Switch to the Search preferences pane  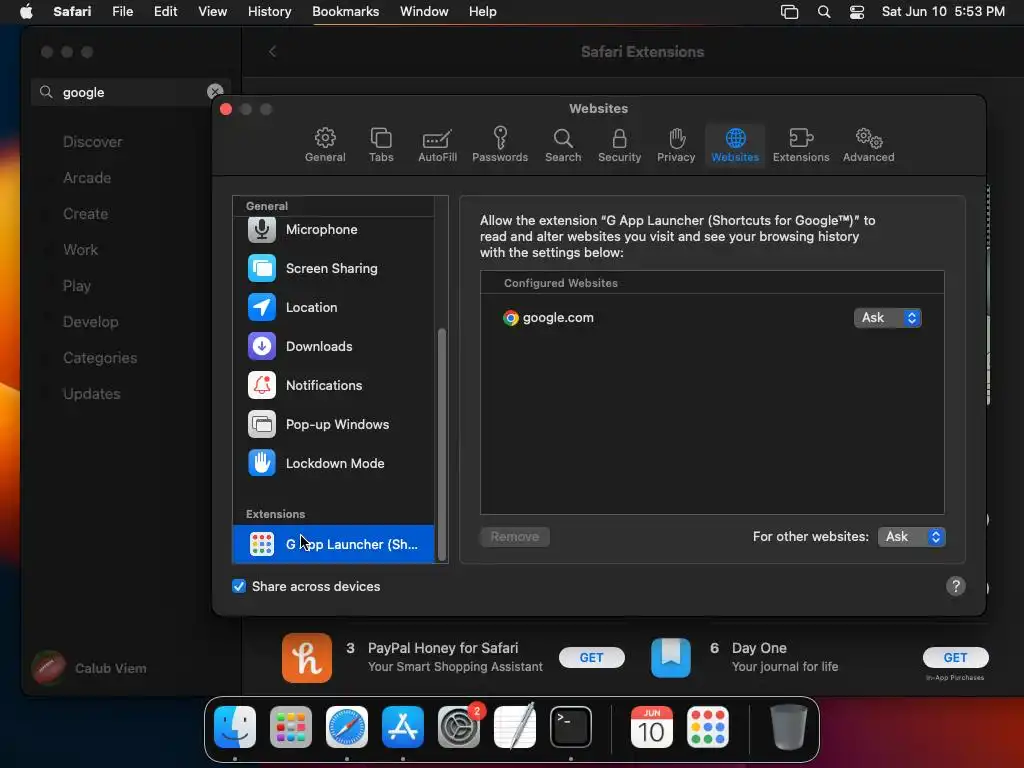(x=563, y=145)
